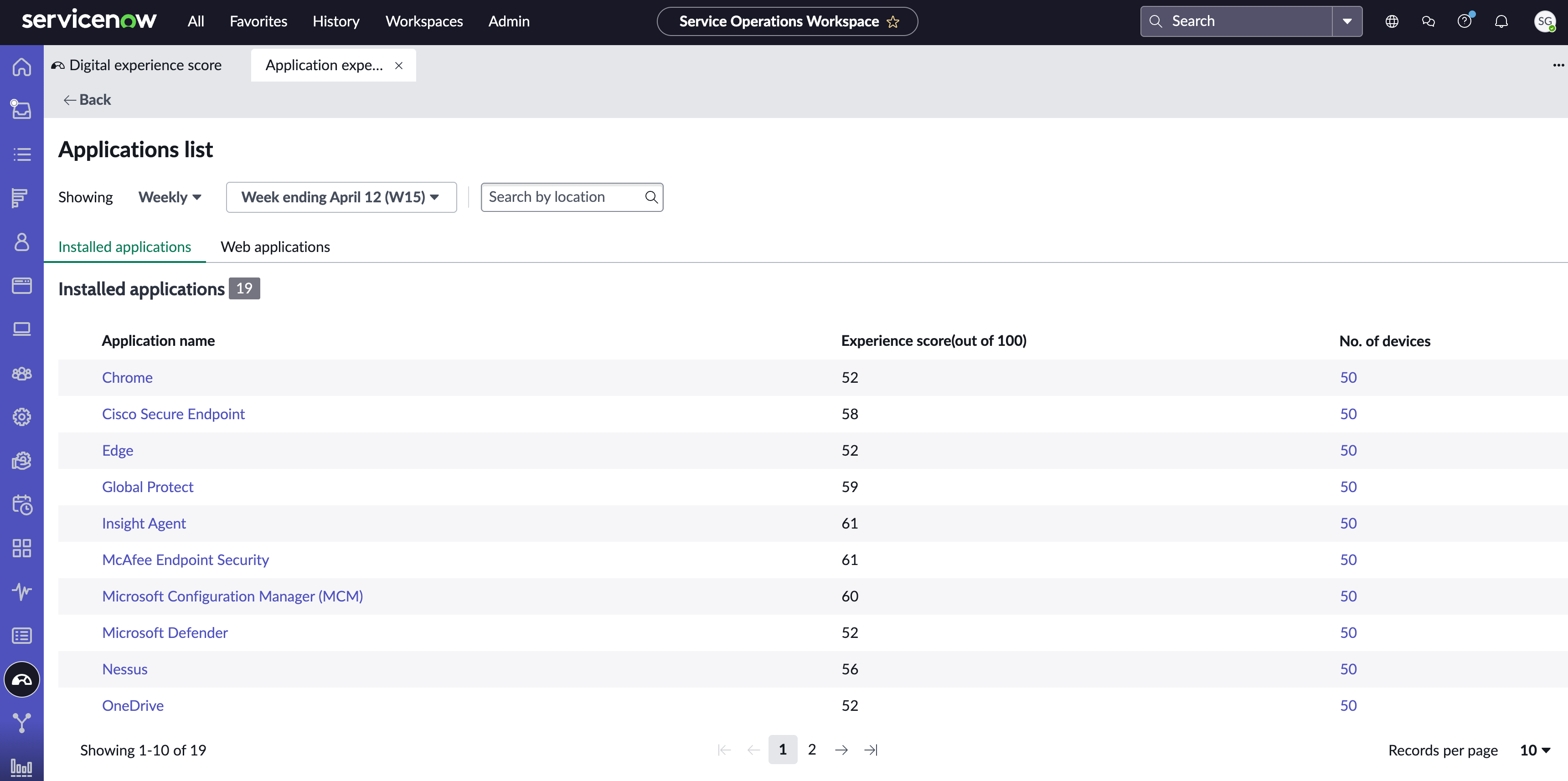Expand the global Search scope dropdown arrow

tap(1347, 21)
